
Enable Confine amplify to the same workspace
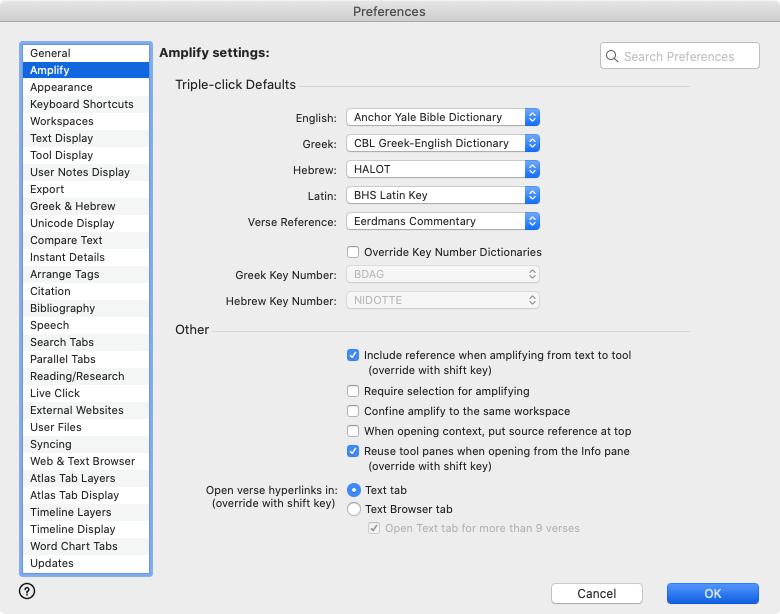click(353, 411)
